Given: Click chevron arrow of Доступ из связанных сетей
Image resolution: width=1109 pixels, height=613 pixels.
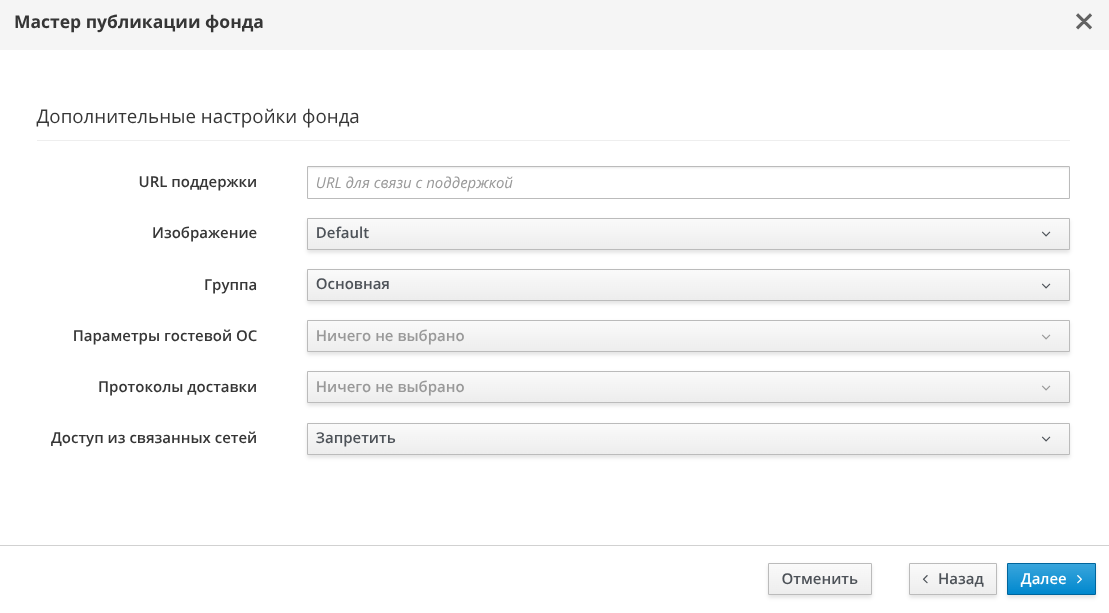Looking at the screenshot, I should [1046, 439].
